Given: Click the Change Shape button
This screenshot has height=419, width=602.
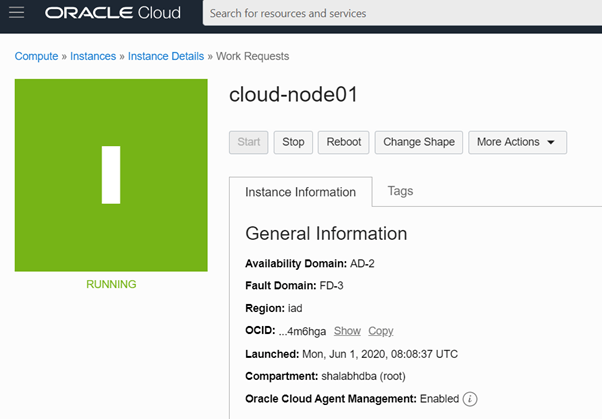Looking at the screenshot, I should pos(419,142).
